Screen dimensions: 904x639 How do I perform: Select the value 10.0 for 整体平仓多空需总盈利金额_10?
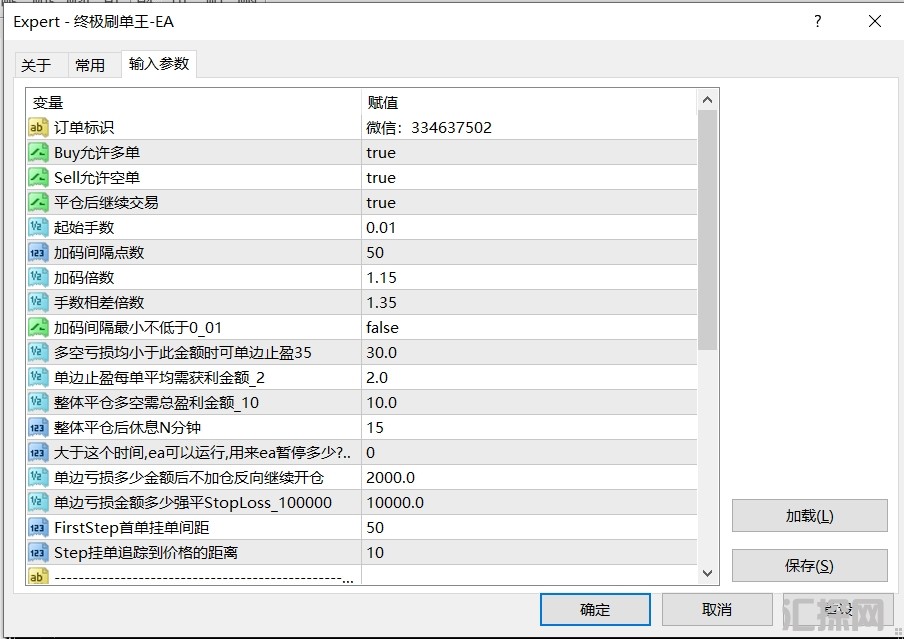pos(529,402)
